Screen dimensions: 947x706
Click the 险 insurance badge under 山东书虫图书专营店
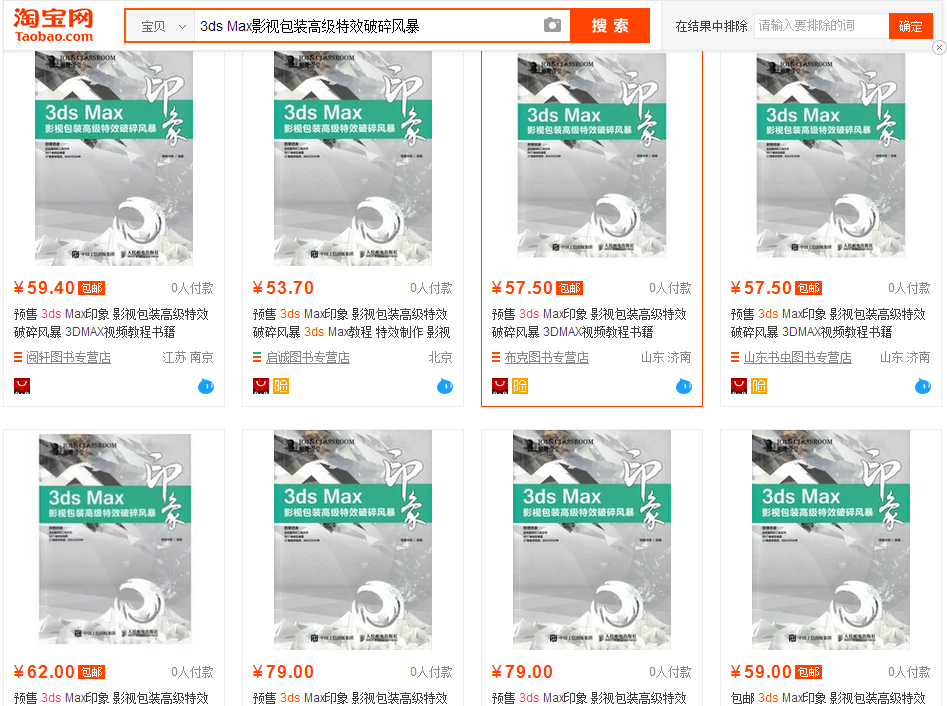(x=759, y=386)
